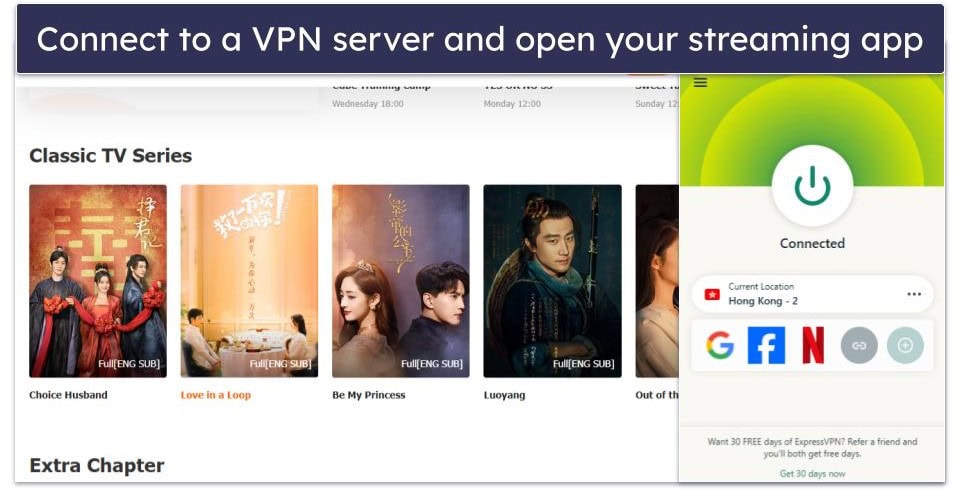Click the Classic TV Series heading
The height and width of the screenshot is (490, 960).
pos(110,156)
